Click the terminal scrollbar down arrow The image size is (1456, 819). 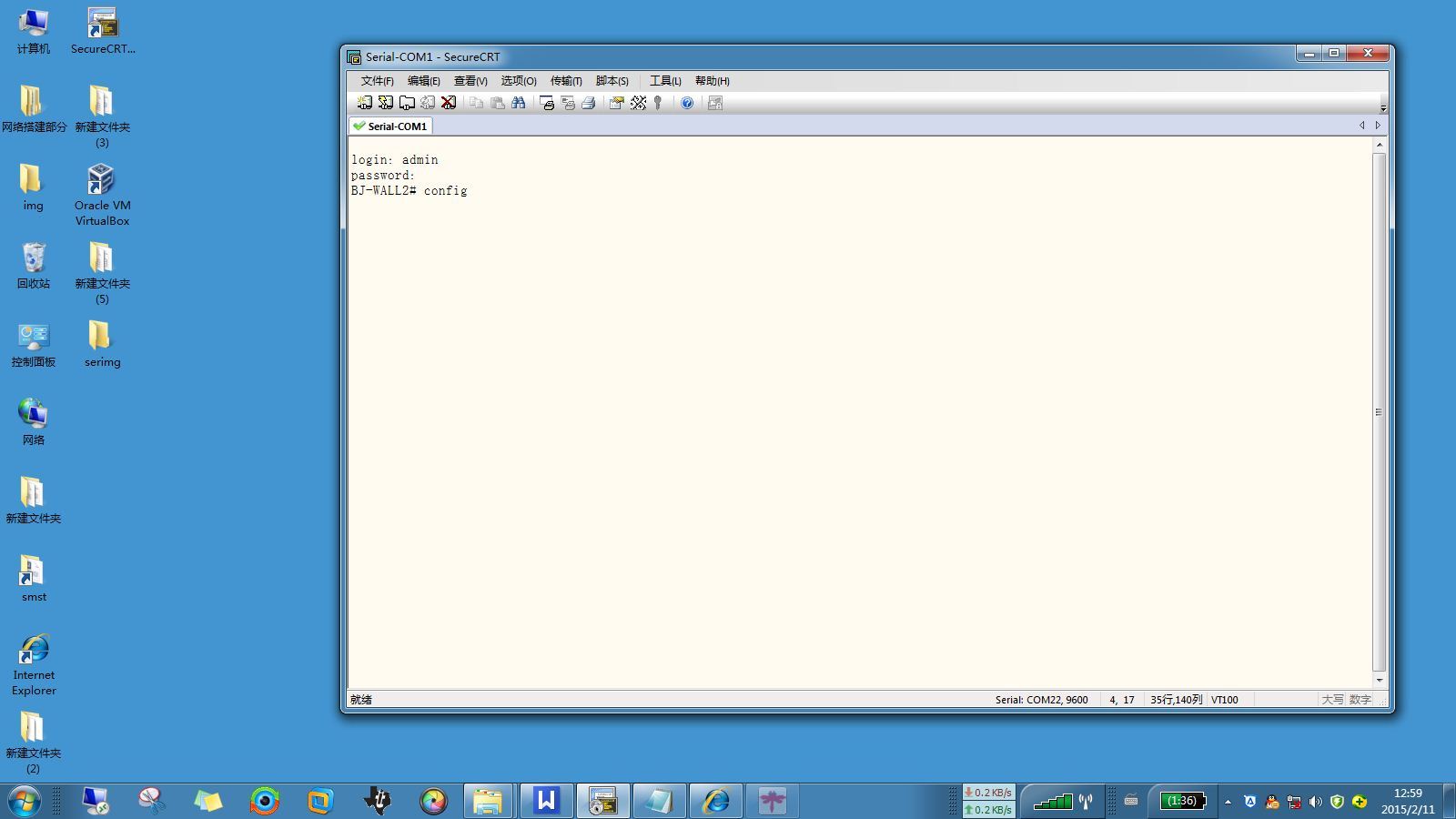point(1380,680)
